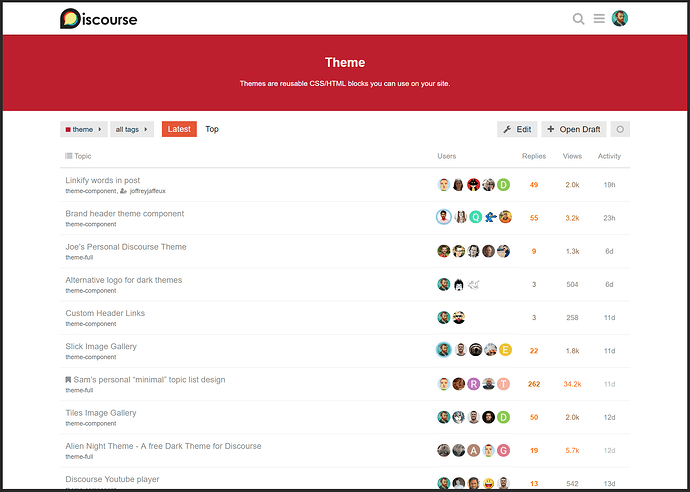Open Sam's personal "minimal" topic list design
This screenshot has height=492, width=690.
(x=149, y=380)
